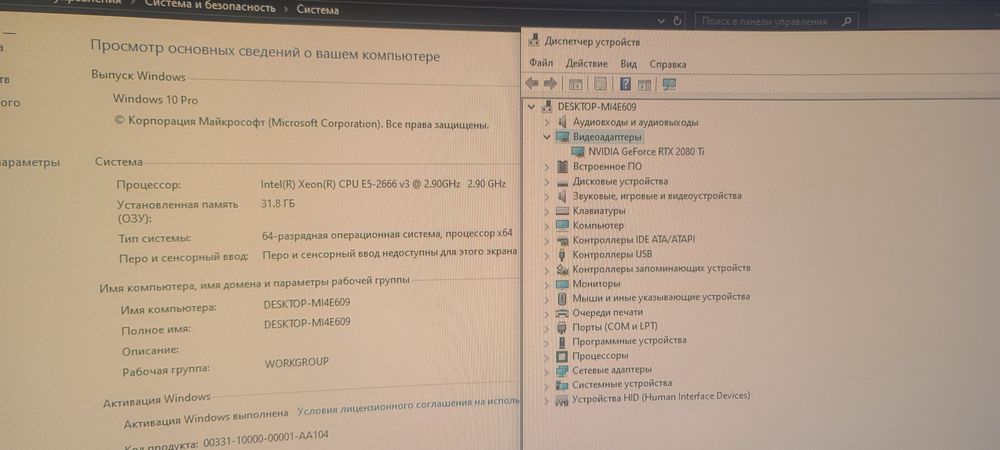Click the Properties toolbar icon in Device Manager
The height and width of the screenshot is (450, 1000).
(599, 84)
